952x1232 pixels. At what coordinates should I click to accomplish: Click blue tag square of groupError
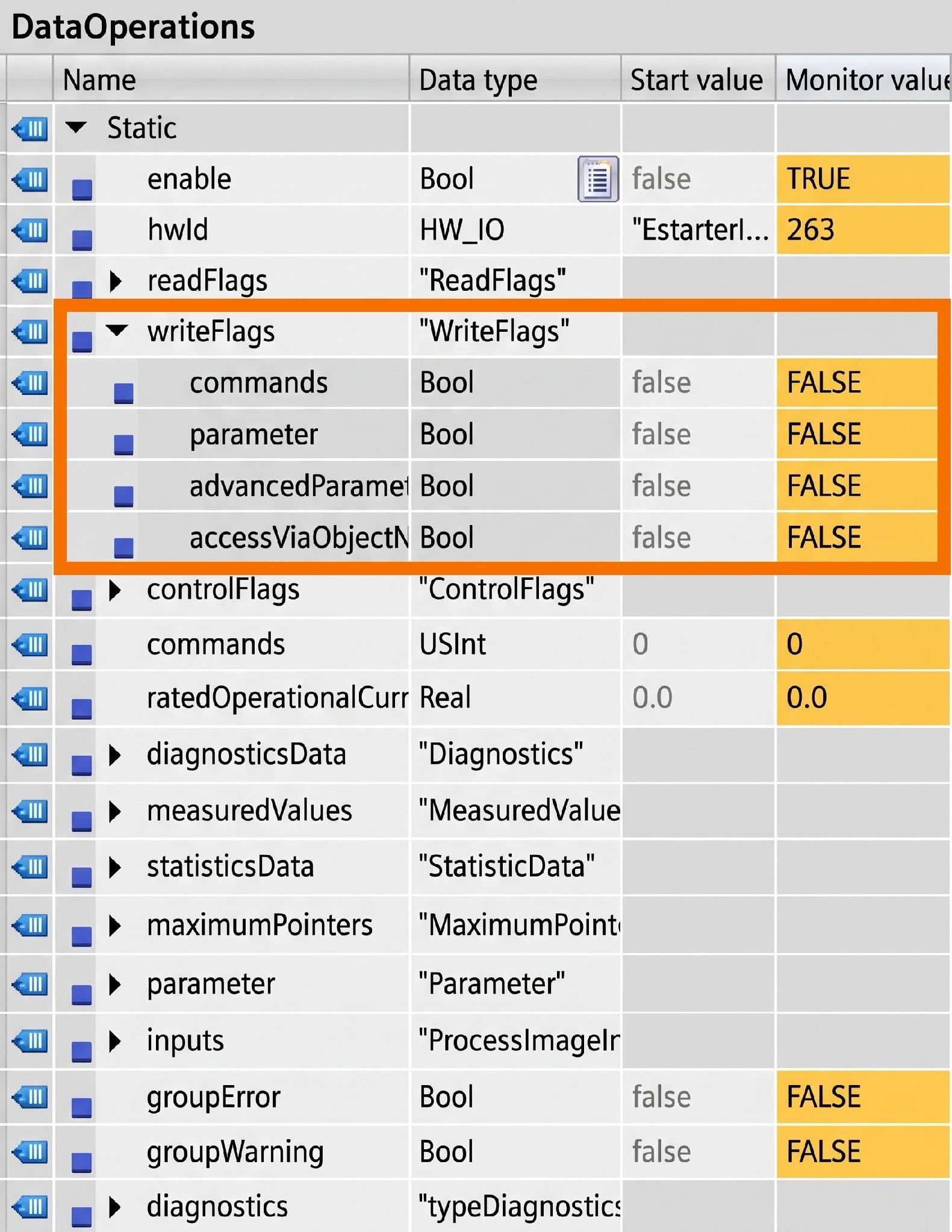tap(82, 1108)
